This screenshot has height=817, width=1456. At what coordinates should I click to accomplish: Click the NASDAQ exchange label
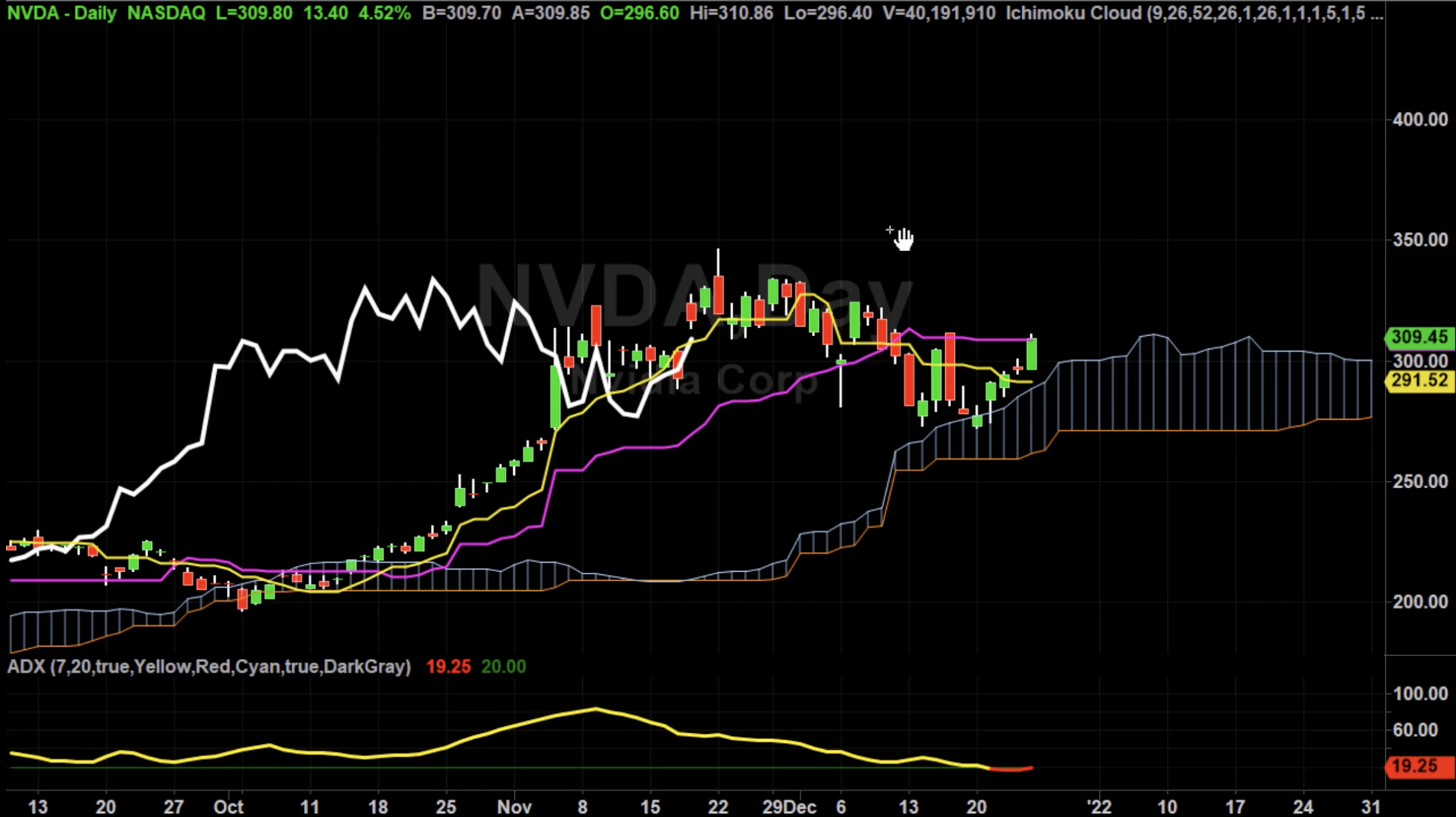click(167, 13)
